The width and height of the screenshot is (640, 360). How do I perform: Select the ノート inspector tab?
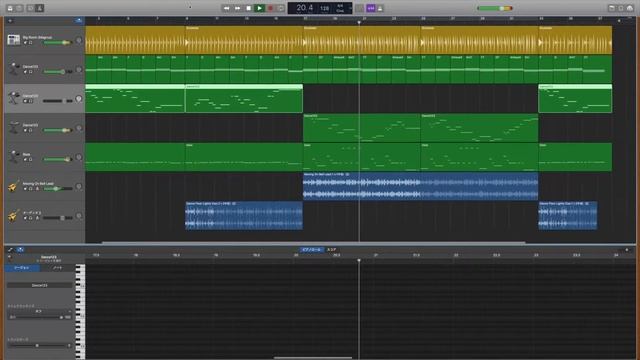(58, 268)
